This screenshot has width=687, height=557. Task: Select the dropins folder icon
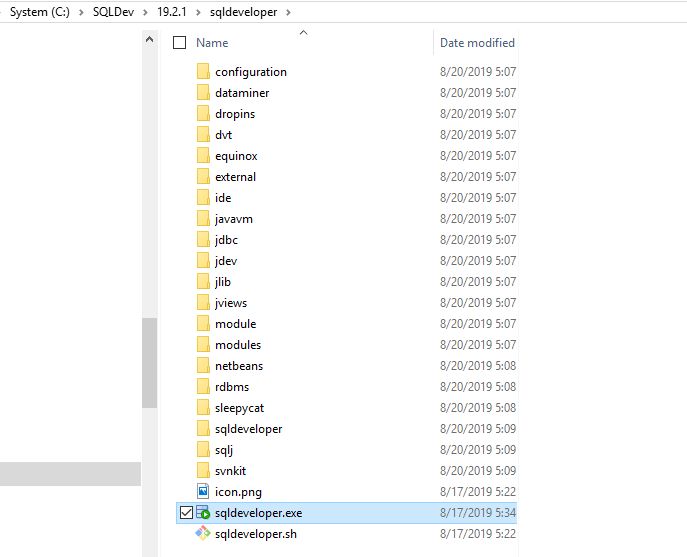point(203,114)
